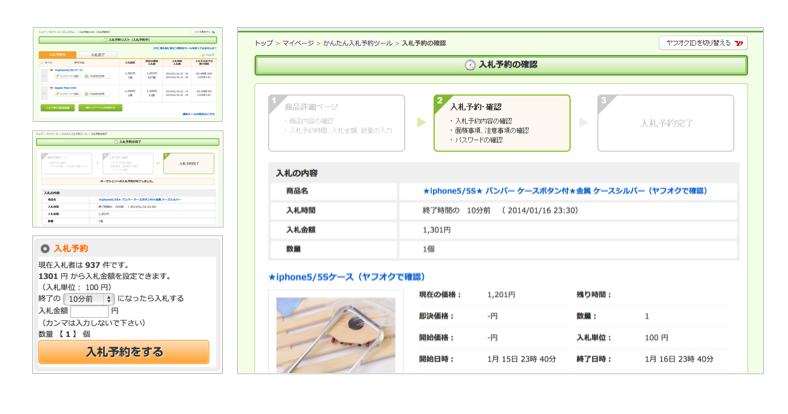Select the 入札完了 tab in list screenshot
Viewport: 788px width, 414px height.
tap(97, 54)
